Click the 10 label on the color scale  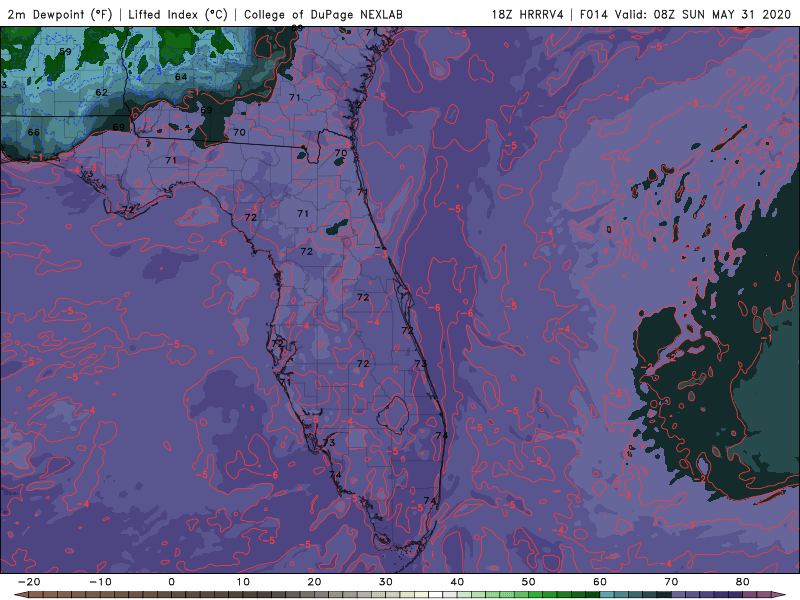pos(243,582)
